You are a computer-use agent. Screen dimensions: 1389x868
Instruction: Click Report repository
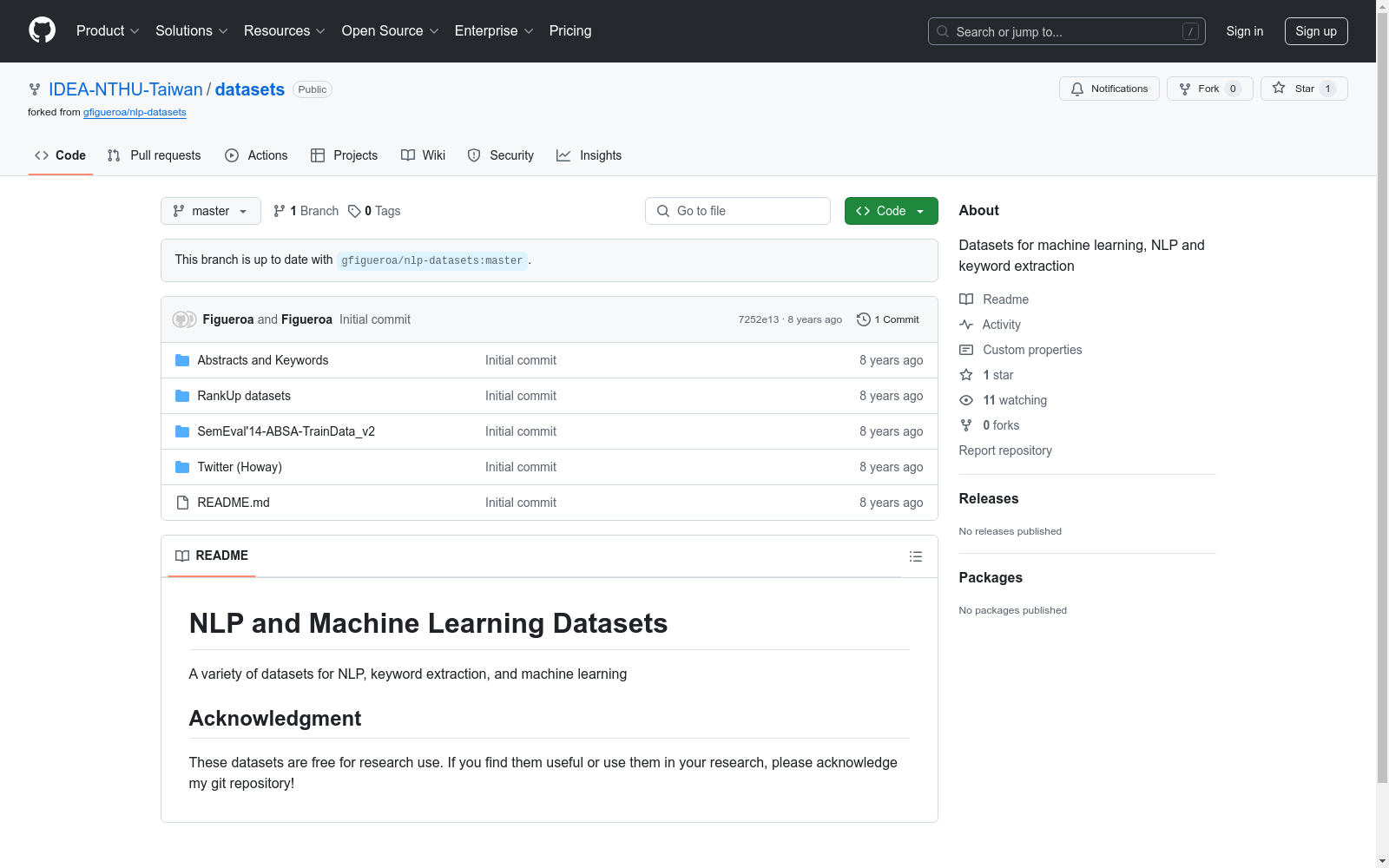coord(1005,450)
